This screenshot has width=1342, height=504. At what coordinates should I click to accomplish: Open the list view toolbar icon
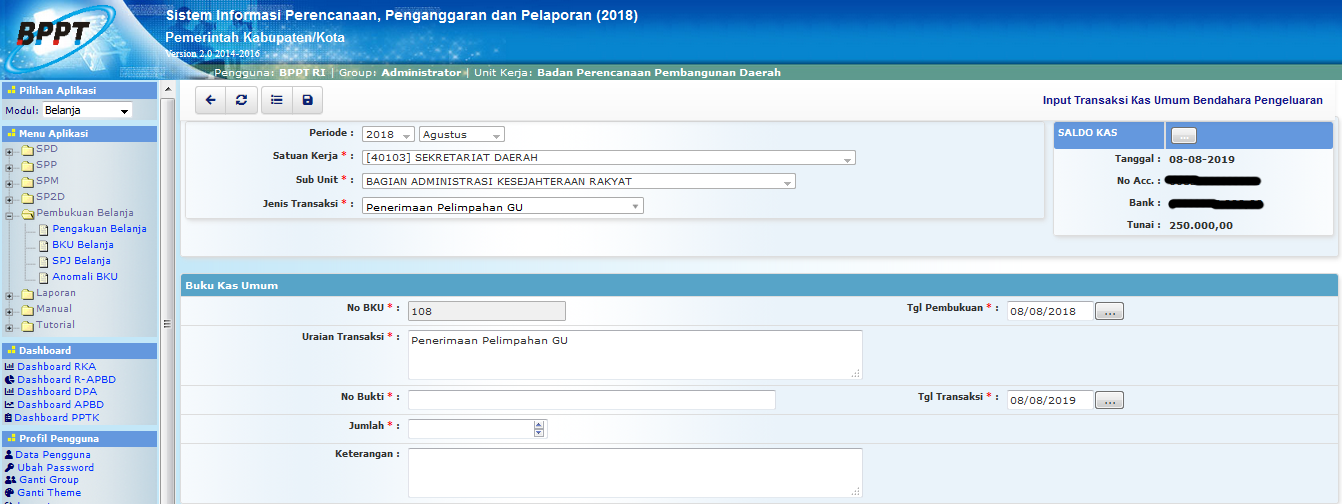(276, 100)
